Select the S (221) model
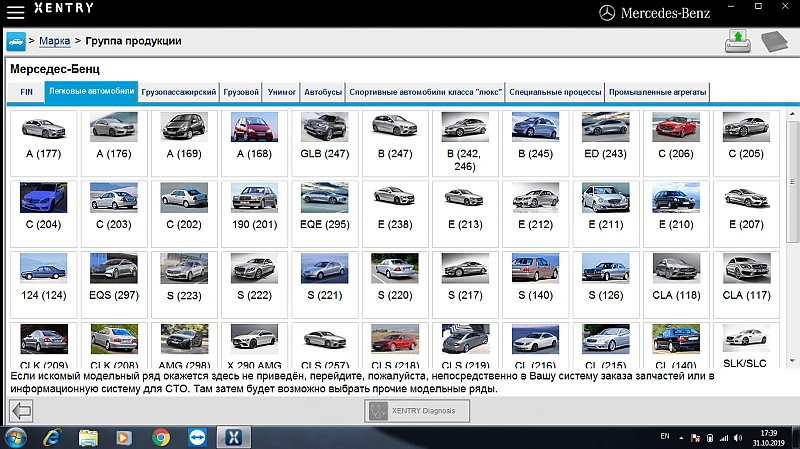Viewport: 800px width, 449px height. (x=324, y=285)
